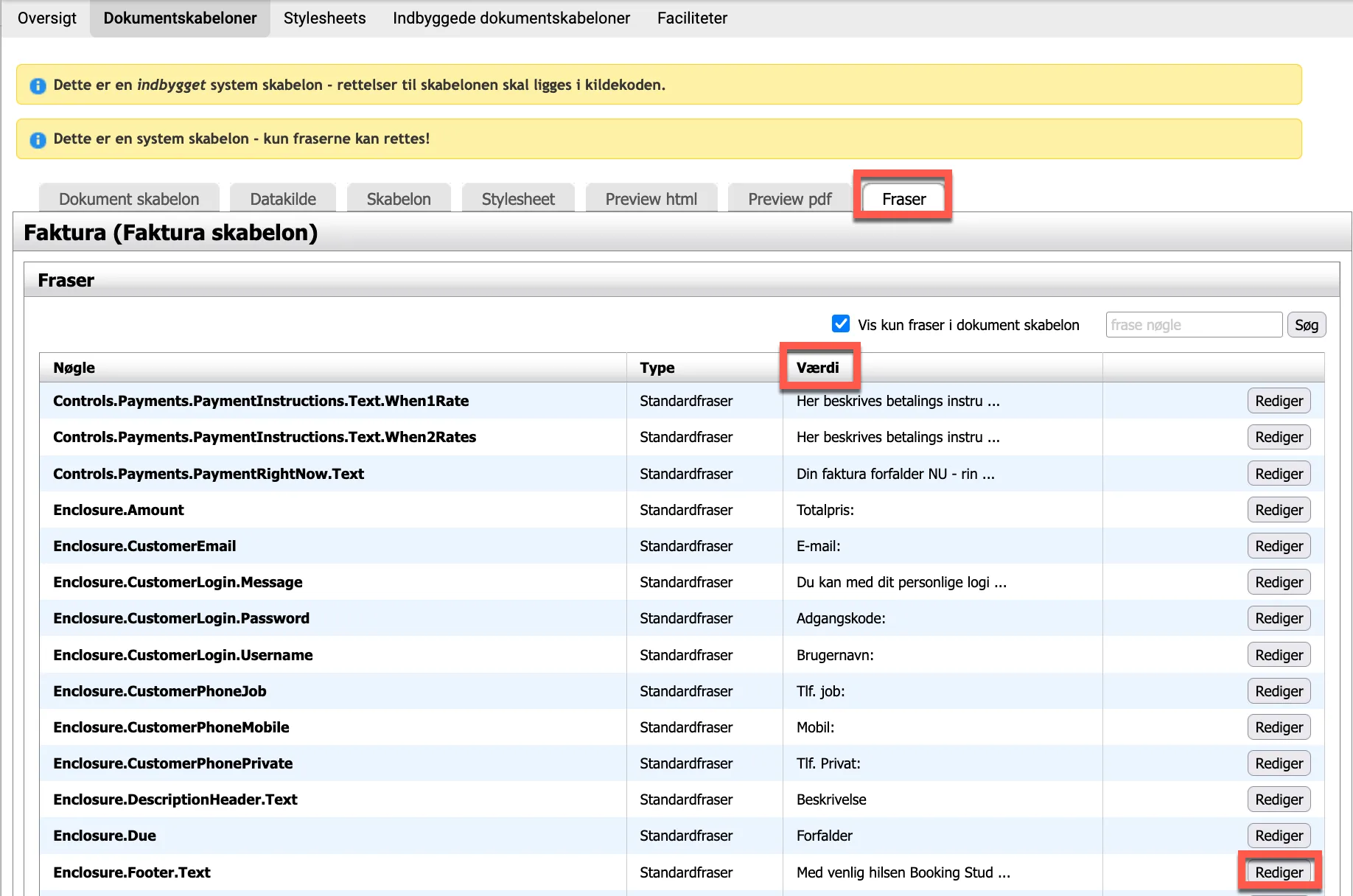The width and height of the screenshot is (1353, 896).
Task: Click Rediger for Enclosure.CustomerEmail row
Action: 1279,546
